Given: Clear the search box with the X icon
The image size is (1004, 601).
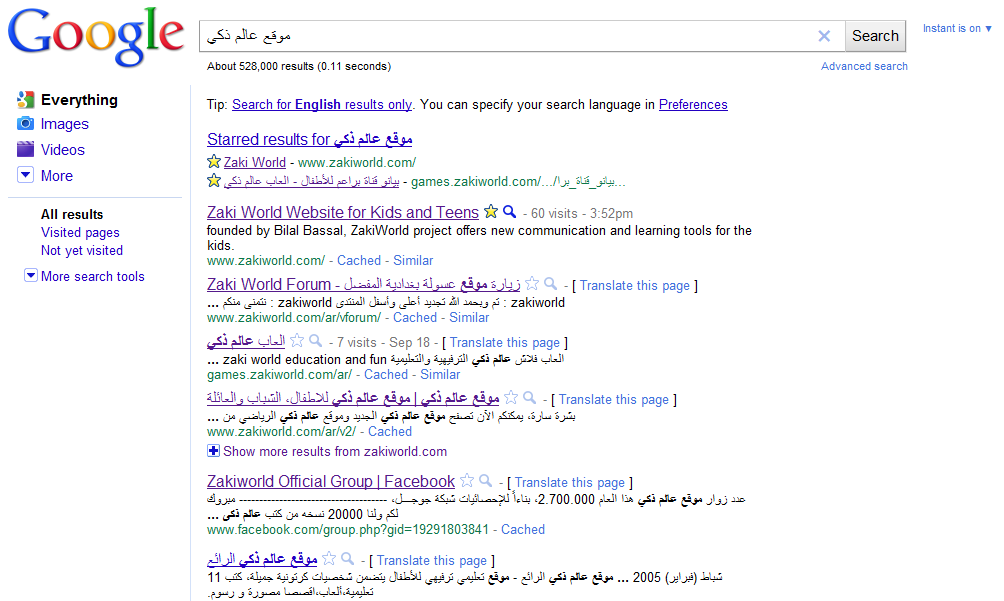Looking at the screenshot, I should 824,36.
